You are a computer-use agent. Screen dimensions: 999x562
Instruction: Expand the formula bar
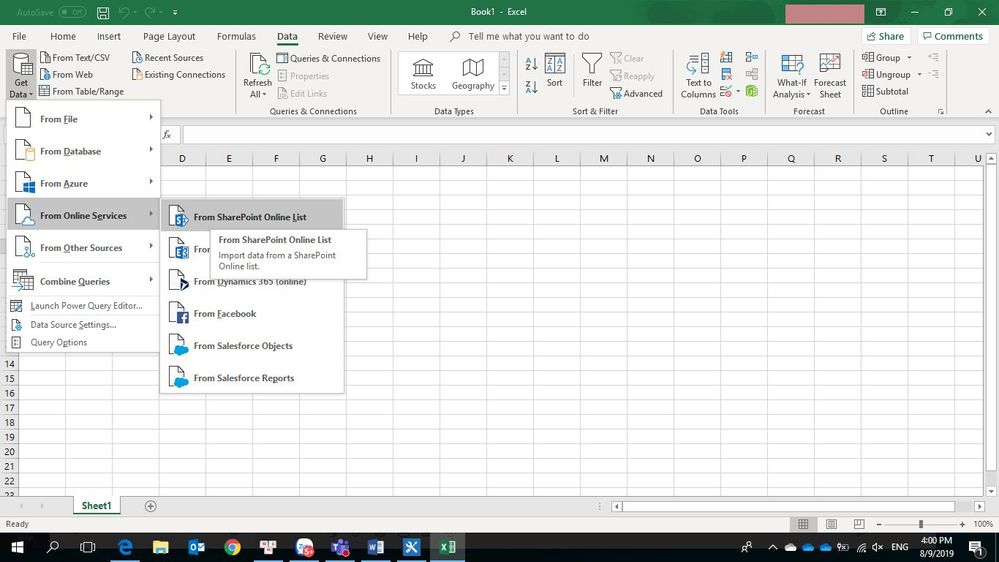coord(989,134)
